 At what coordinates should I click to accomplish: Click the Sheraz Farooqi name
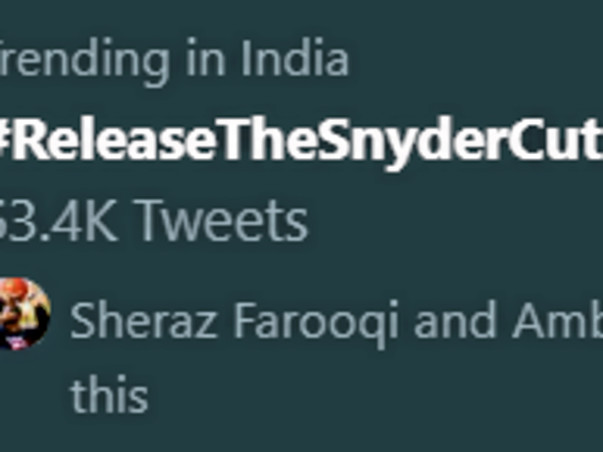(x=234, y=322)
